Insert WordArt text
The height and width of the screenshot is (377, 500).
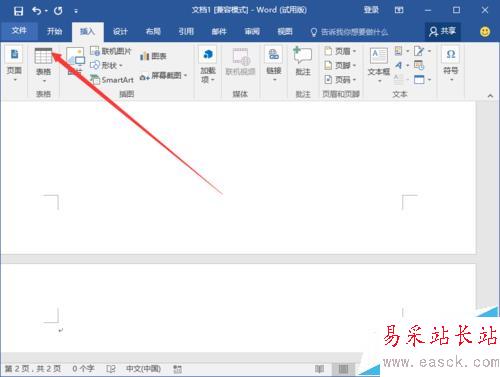[x=401, y=65]
